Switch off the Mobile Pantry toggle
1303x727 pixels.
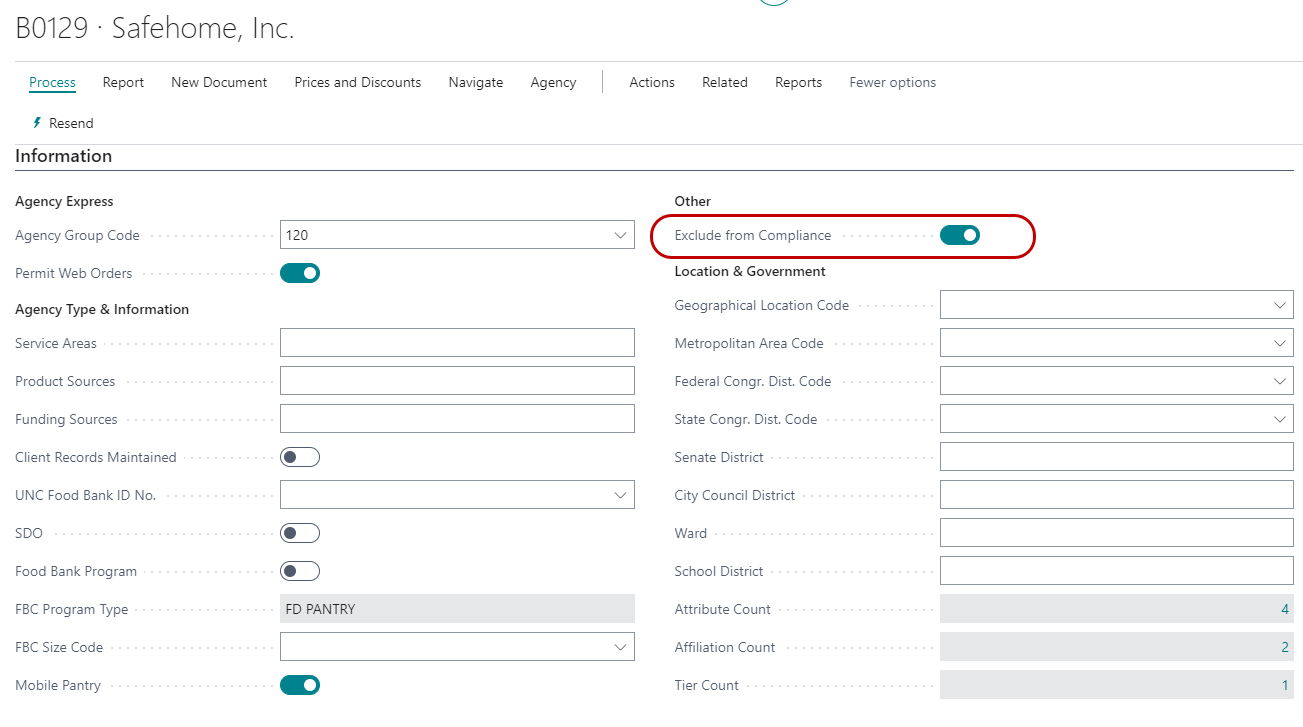tap(299, 685)
